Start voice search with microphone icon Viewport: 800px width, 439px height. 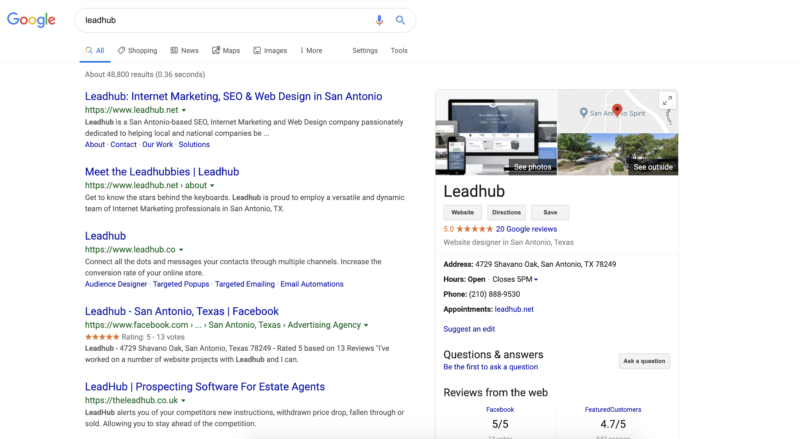[x=379, y=20]
